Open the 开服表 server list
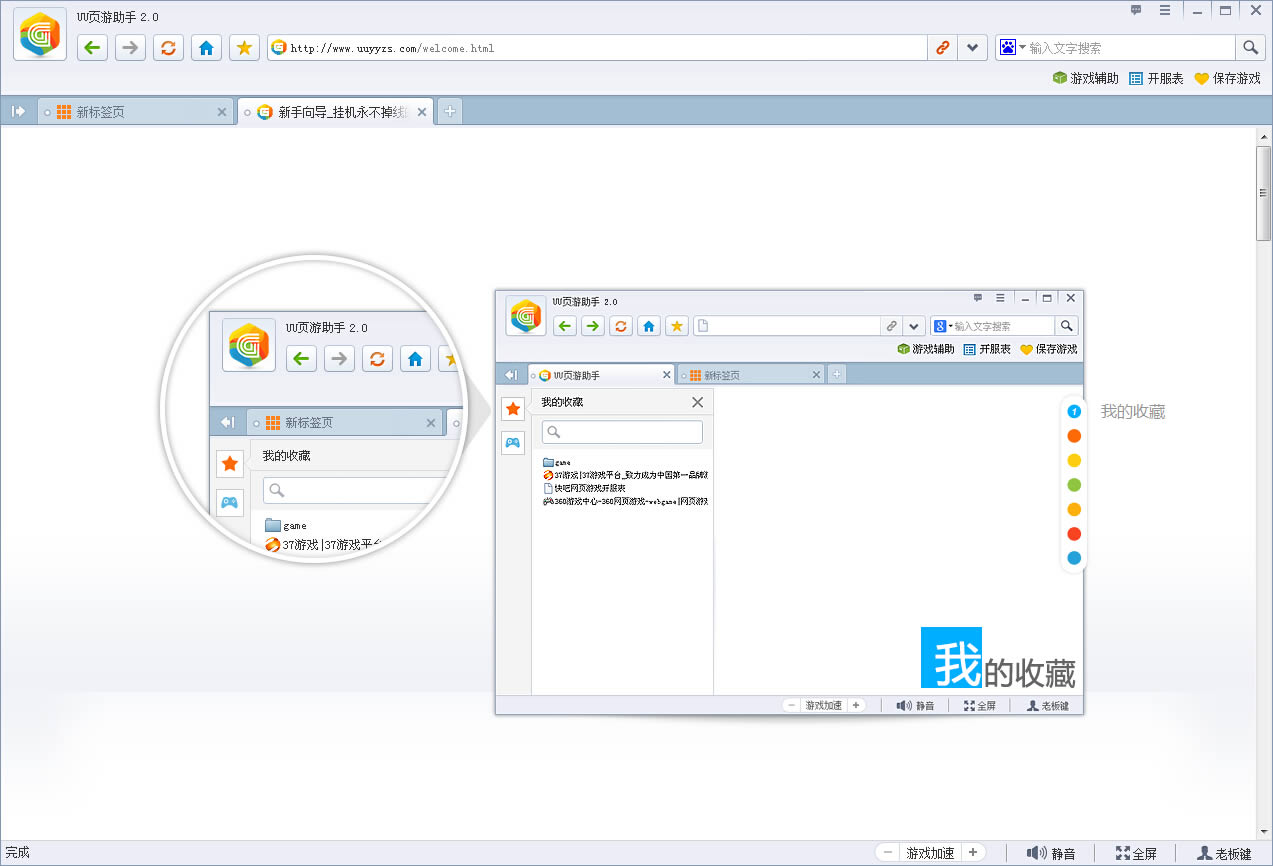This screenshot has height=866, width=1273. [1156, 78]
